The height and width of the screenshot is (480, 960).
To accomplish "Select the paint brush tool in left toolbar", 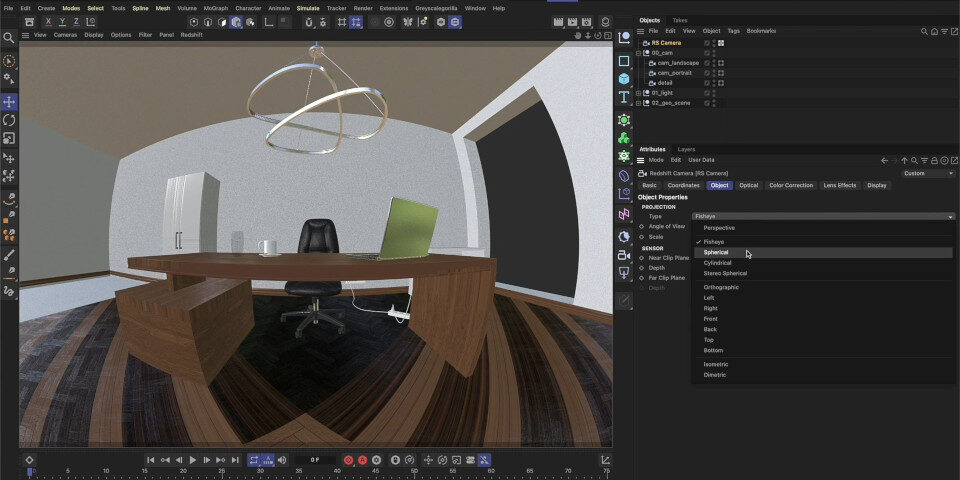I will pyautogui.click(x=9, y=255).
